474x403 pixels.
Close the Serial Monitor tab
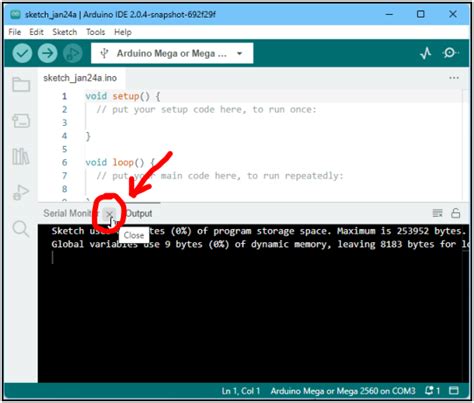click(109, 214)
